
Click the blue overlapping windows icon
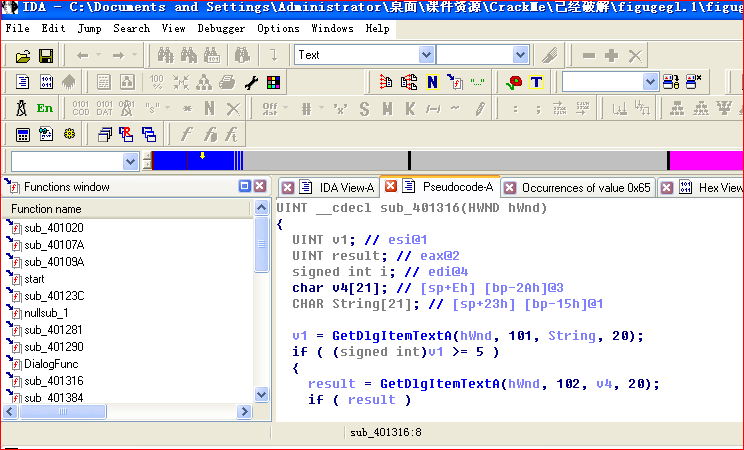[149, 135]
